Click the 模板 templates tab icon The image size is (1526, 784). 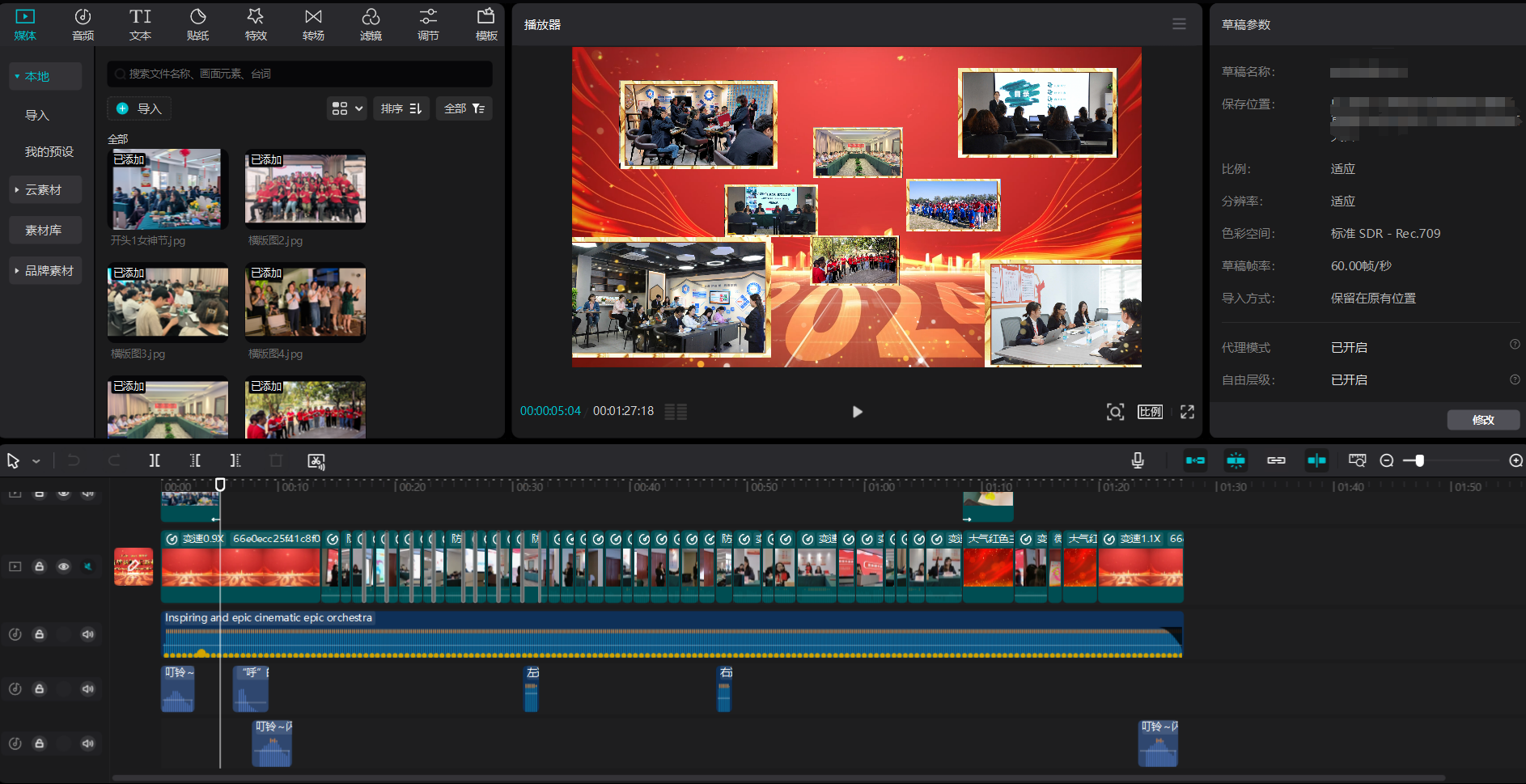coord(485,16)
